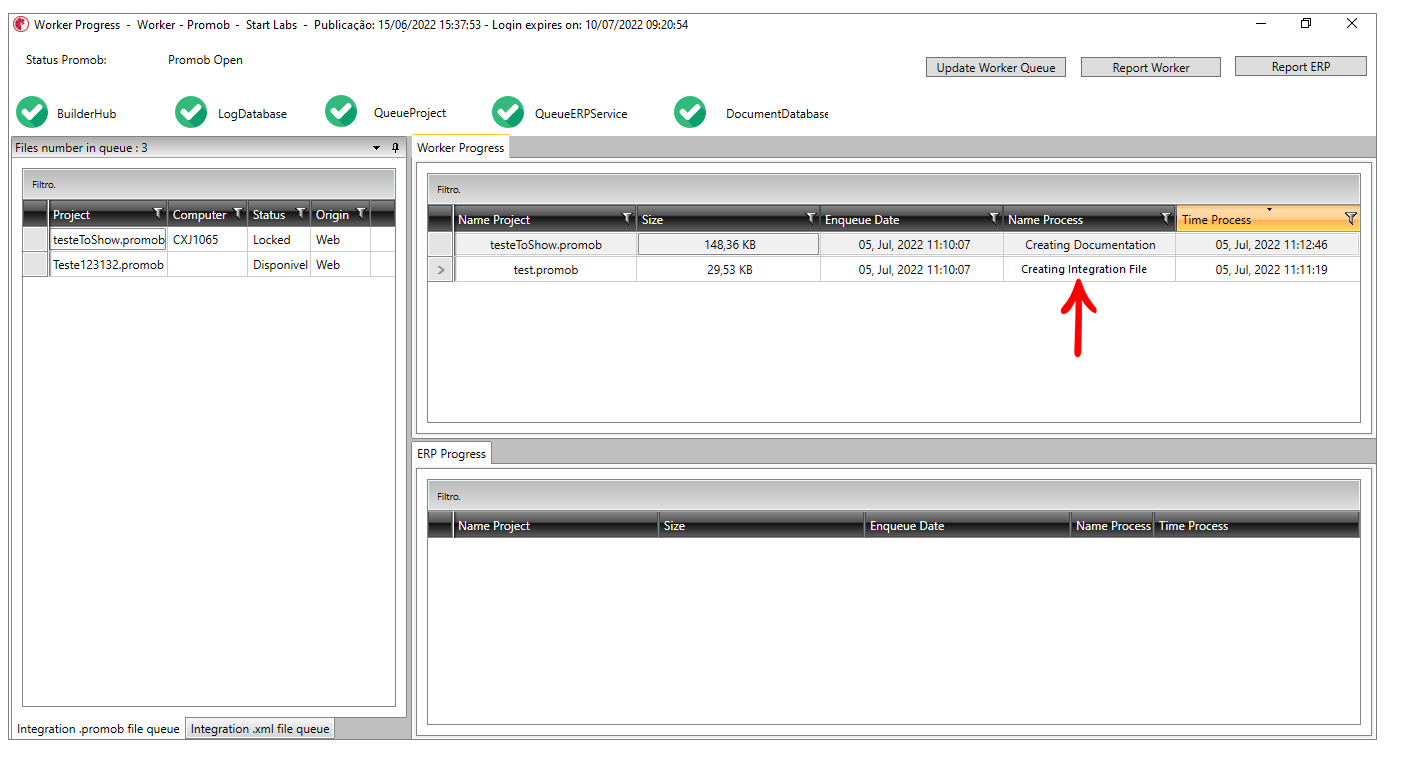Screen dimensions: 1403x764
Task: Select Integration .xml file queue tab
Action: coord(260,729)
